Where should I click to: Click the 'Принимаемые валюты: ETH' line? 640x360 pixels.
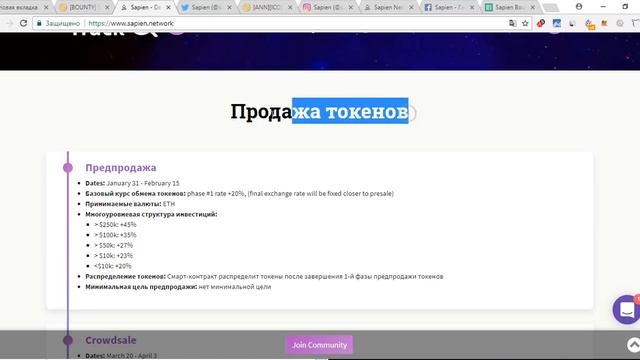(x=130, y=204)
